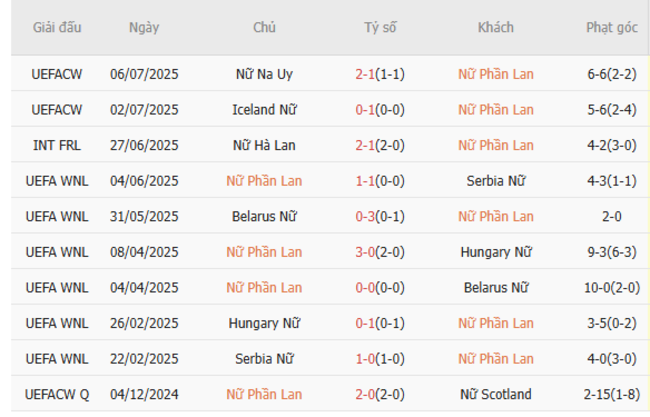650x417 pixels.
Task: Click the 0-0(0-0) score on 04/04/2025
Action: 379,288
